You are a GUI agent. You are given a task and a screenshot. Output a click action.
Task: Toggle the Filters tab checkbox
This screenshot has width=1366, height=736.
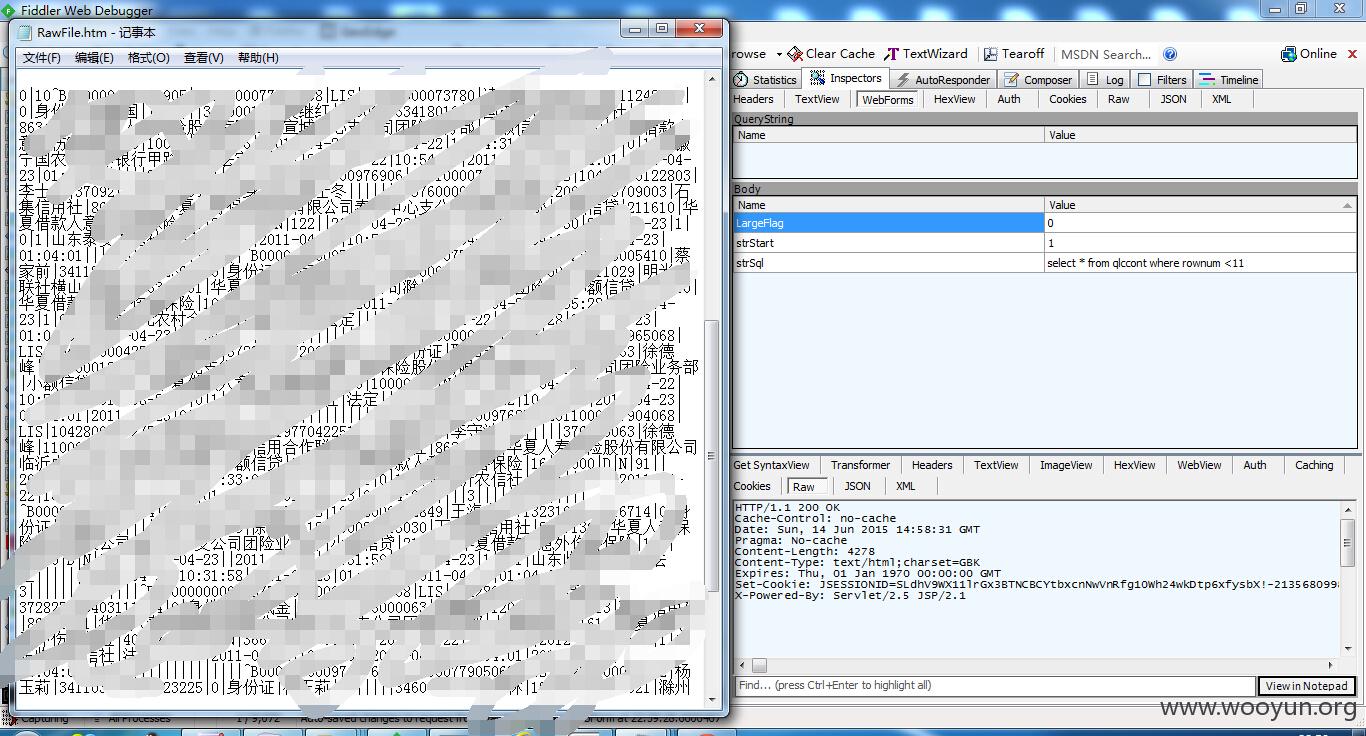point(1144,80)
